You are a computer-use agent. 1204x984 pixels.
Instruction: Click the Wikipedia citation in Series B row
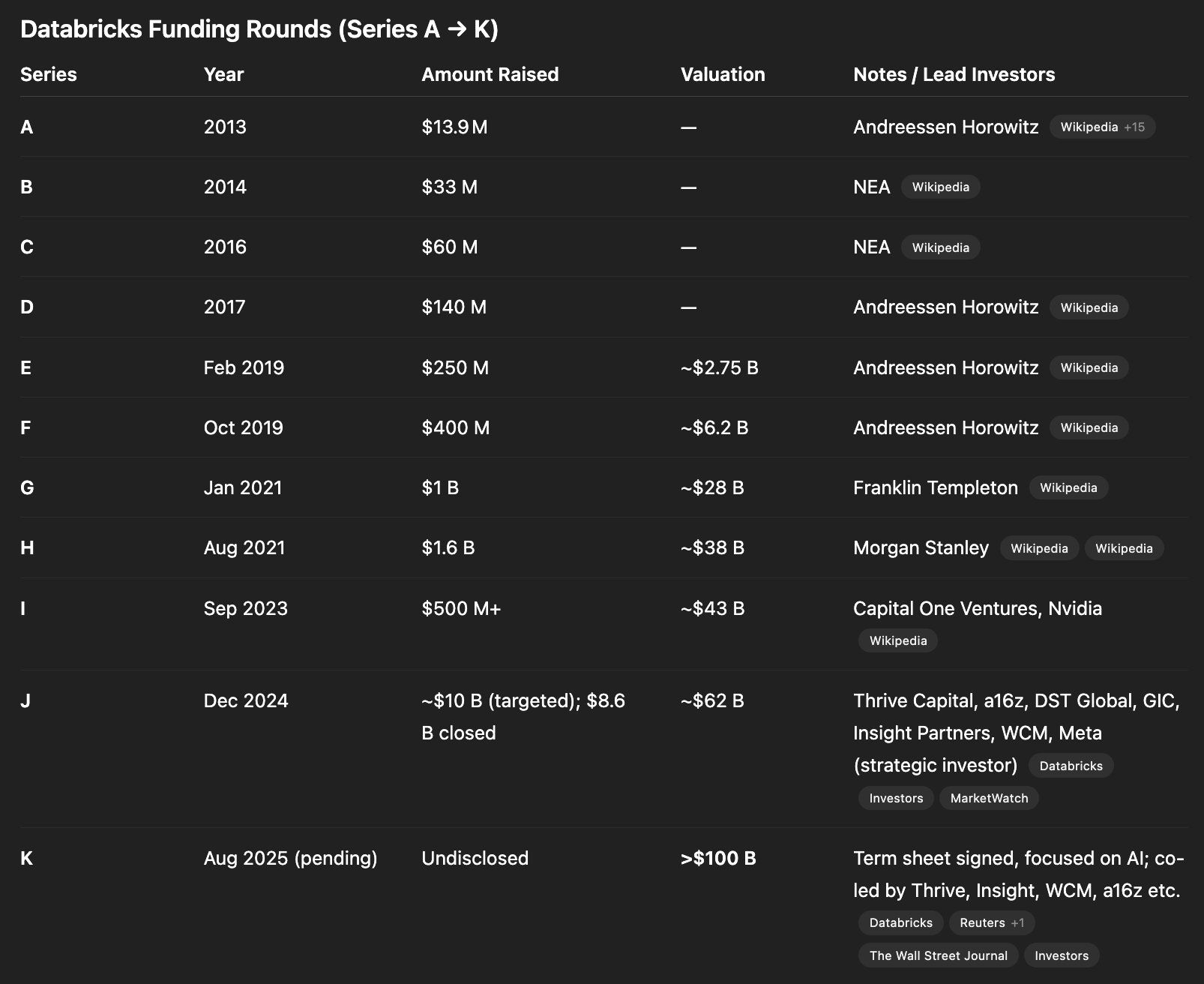click(x=940, y=187)
